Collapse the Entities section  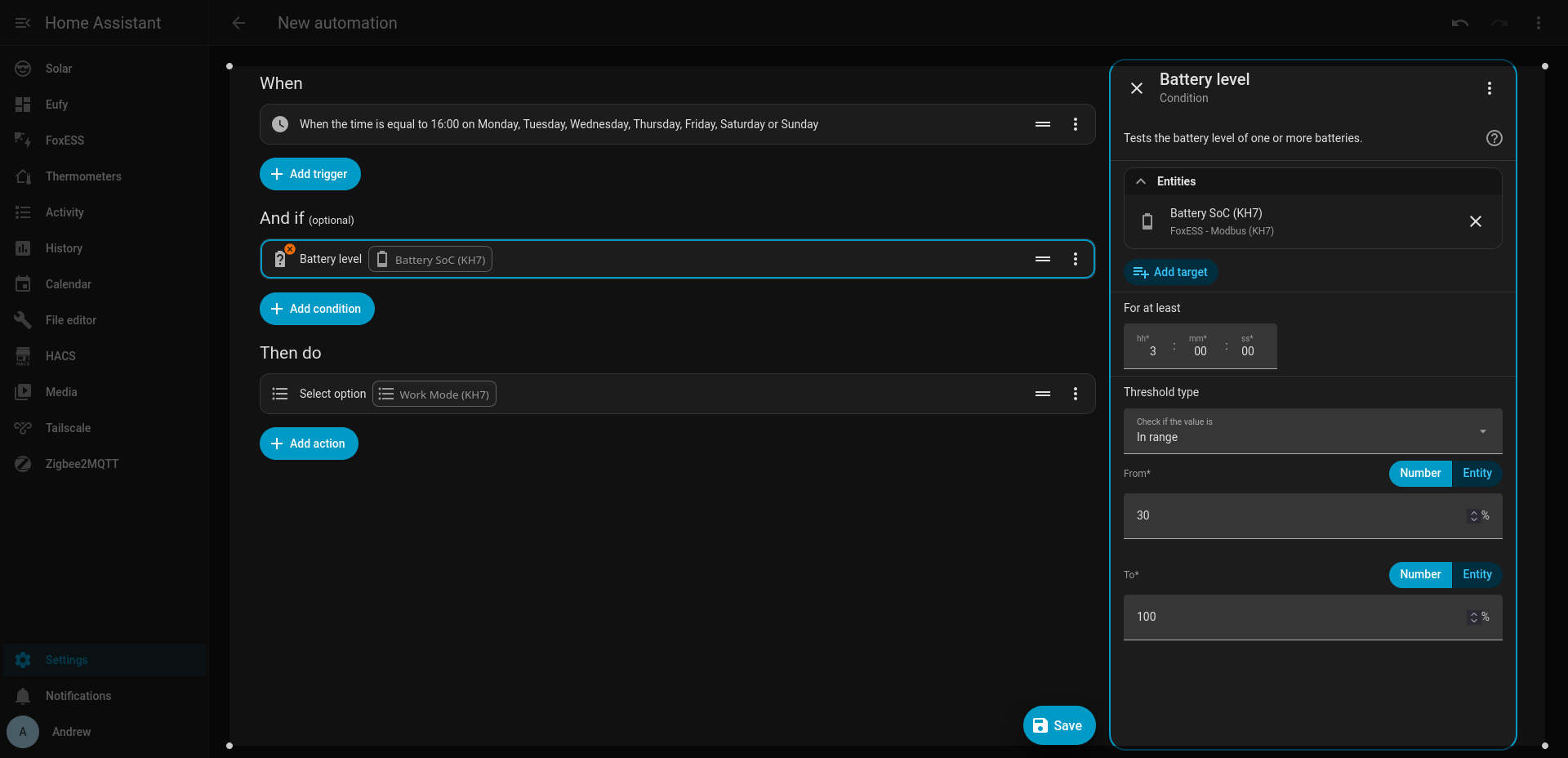click(x=1313, y=181)
